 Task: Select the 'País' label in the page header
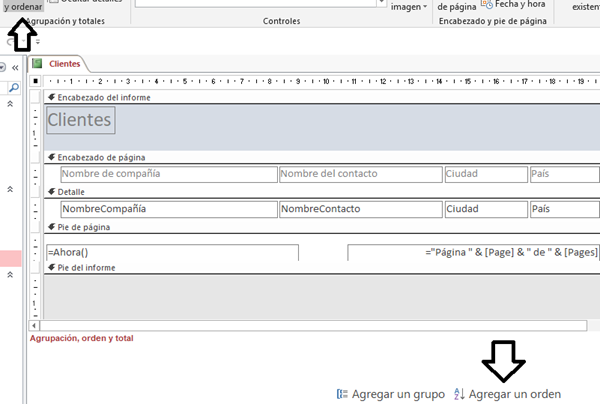pyautogui.click(x=564, y=174)
